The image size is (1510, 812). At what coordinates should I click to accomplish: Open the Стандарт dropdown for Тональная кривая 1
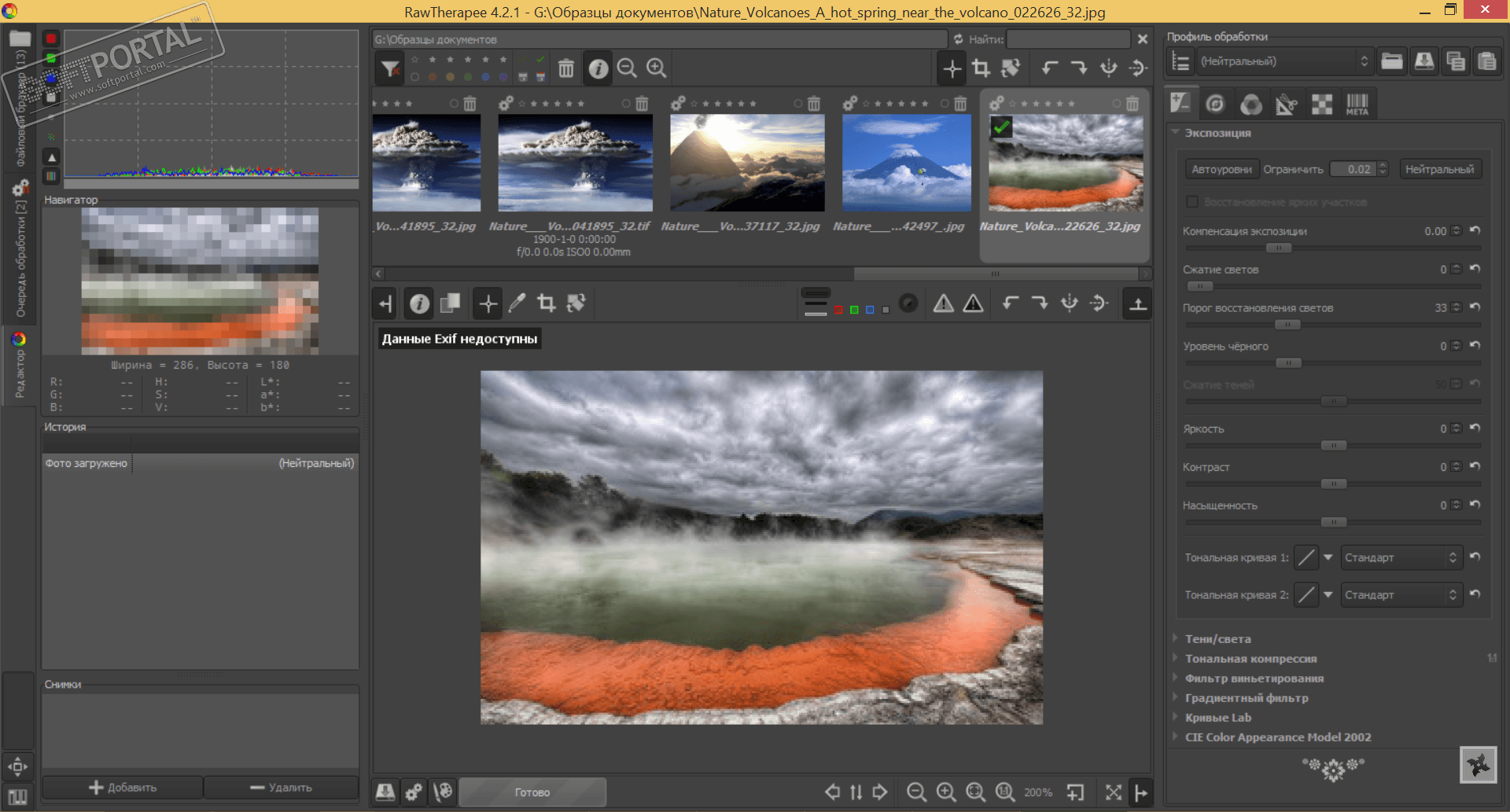point(1401,557)
